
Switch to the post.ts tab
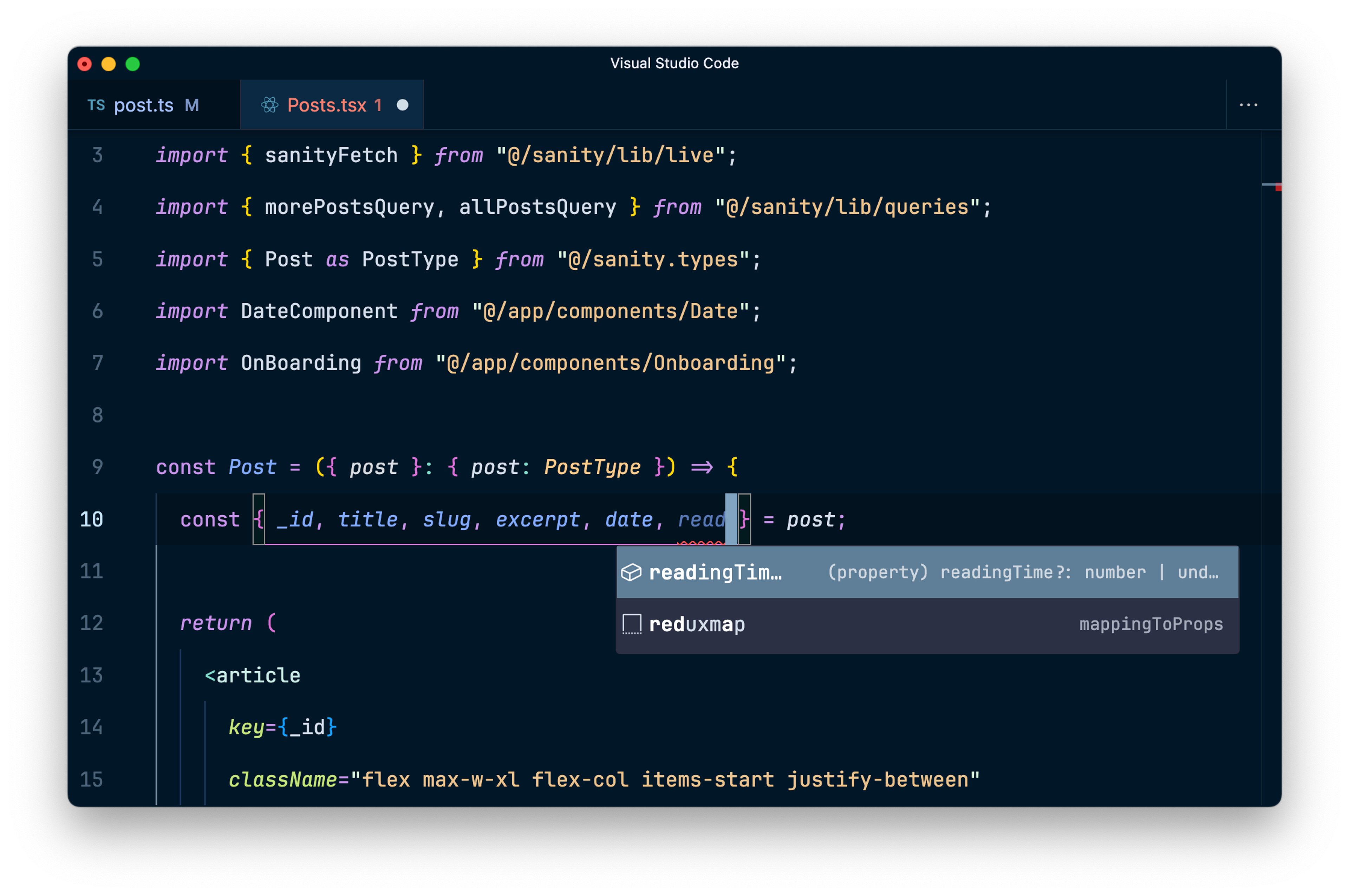143,105
